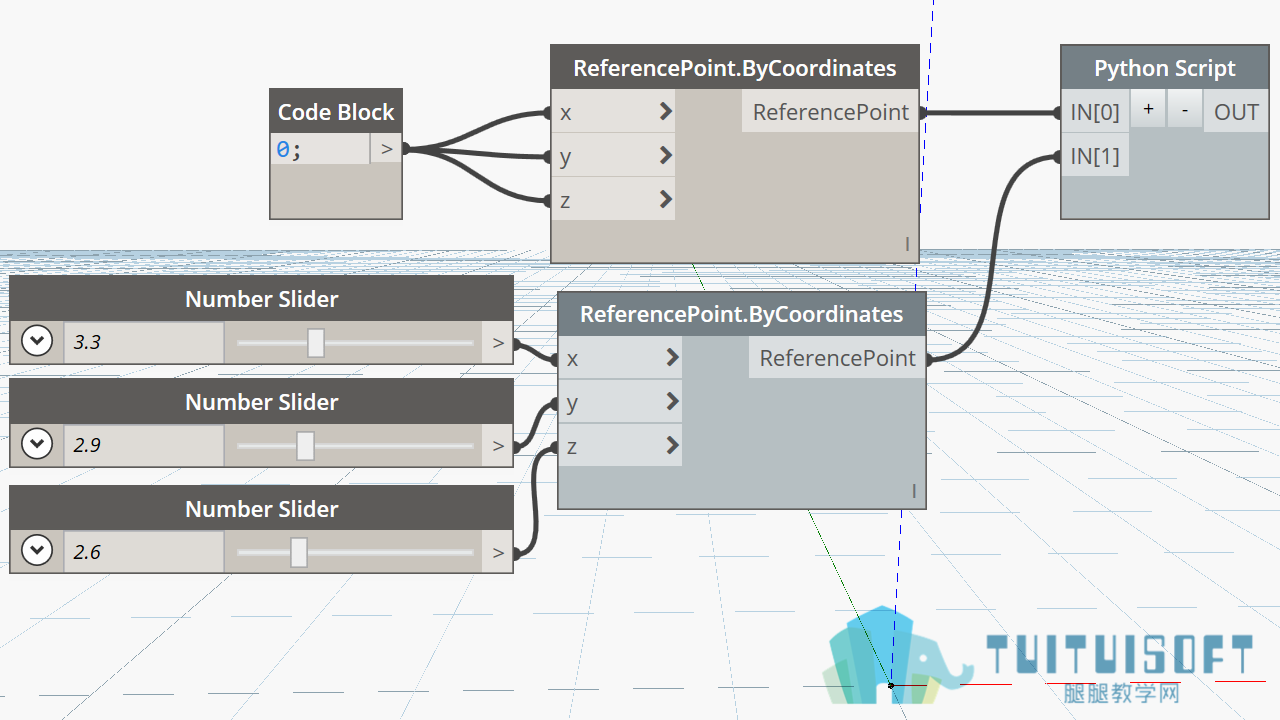Click x input of the slider-fed ReferencePoint node

click(x=620, y=358)
